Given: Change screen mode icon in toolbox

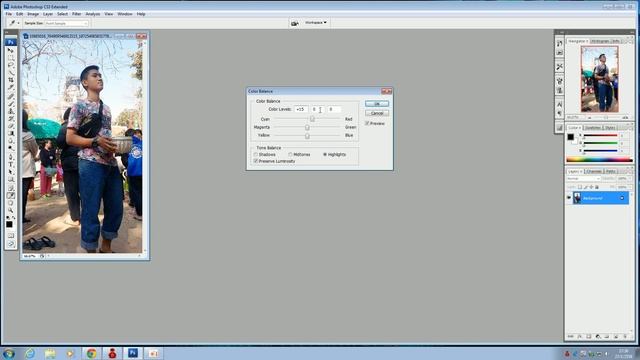Looking at the screenshot, I should pyautogui.click(x=11, y=244).
